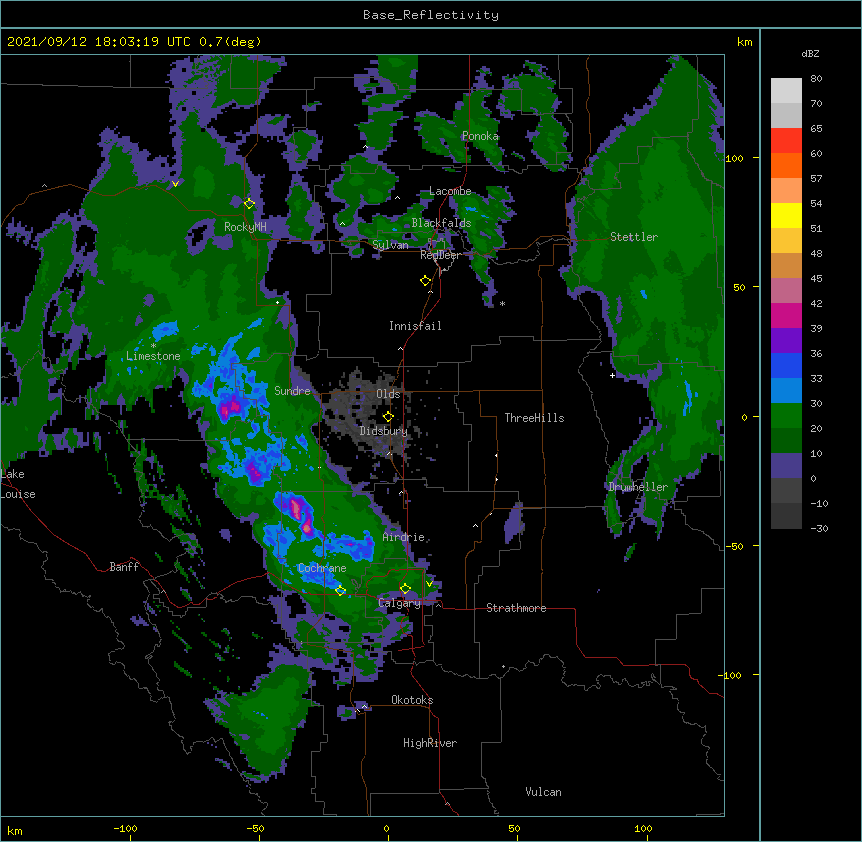Select the Sundre label on the map
Screen dimensions: 862x842
(x=292, y=391)
